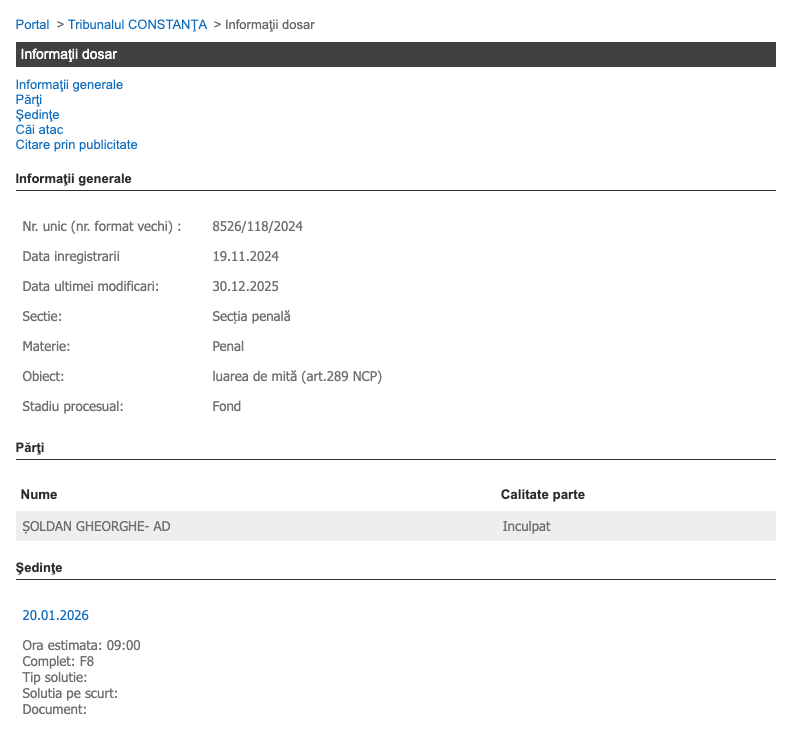Jump to Informaţii generale via top navigation link

coord(69,85)
